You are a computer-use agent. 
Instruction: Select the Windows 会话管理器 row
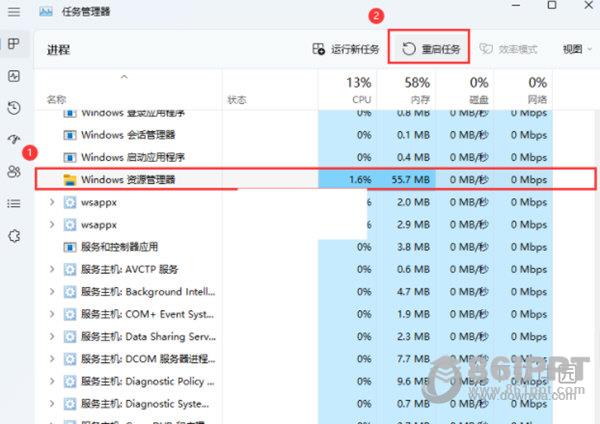pyautogui.click(x=294, y=135)
